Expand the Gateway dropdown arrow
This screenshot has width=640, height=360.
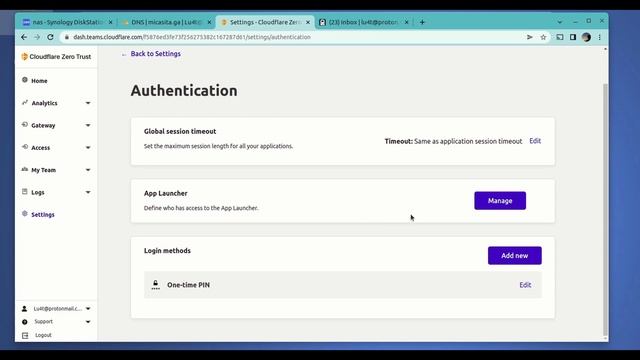[88, 125]
